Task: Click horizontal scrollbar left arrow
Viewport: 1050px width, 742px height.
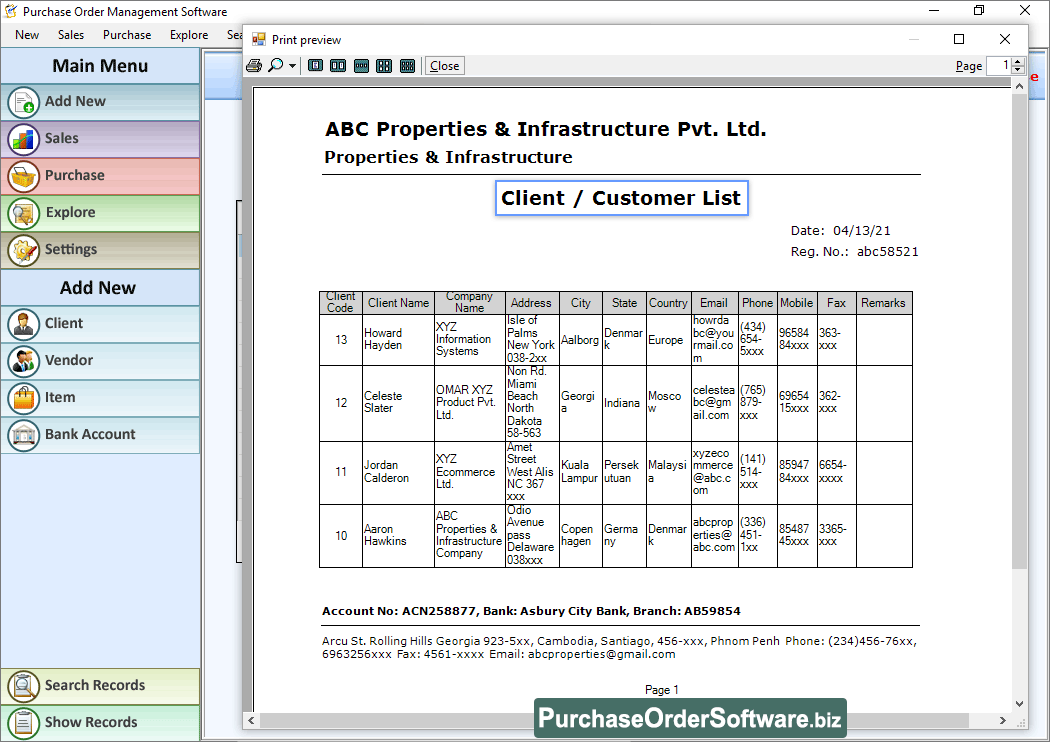Action: [251, 721]
